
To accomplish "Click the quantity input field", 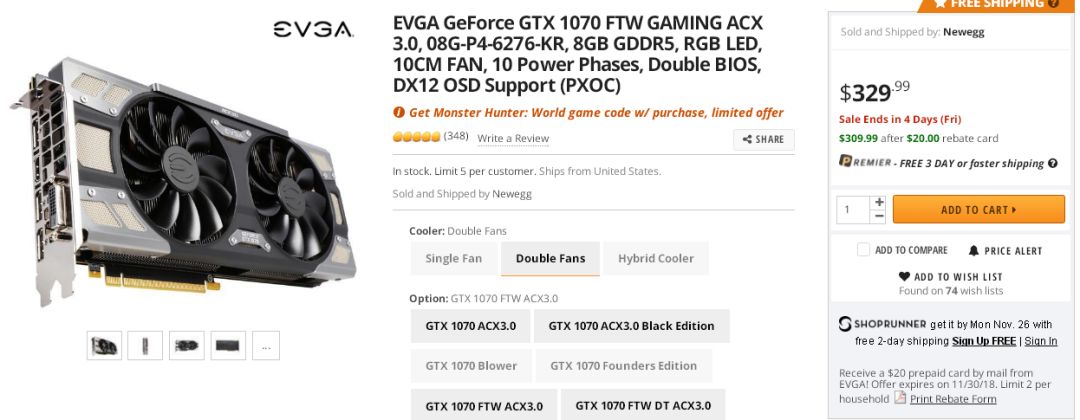I will tap(854, 209).
